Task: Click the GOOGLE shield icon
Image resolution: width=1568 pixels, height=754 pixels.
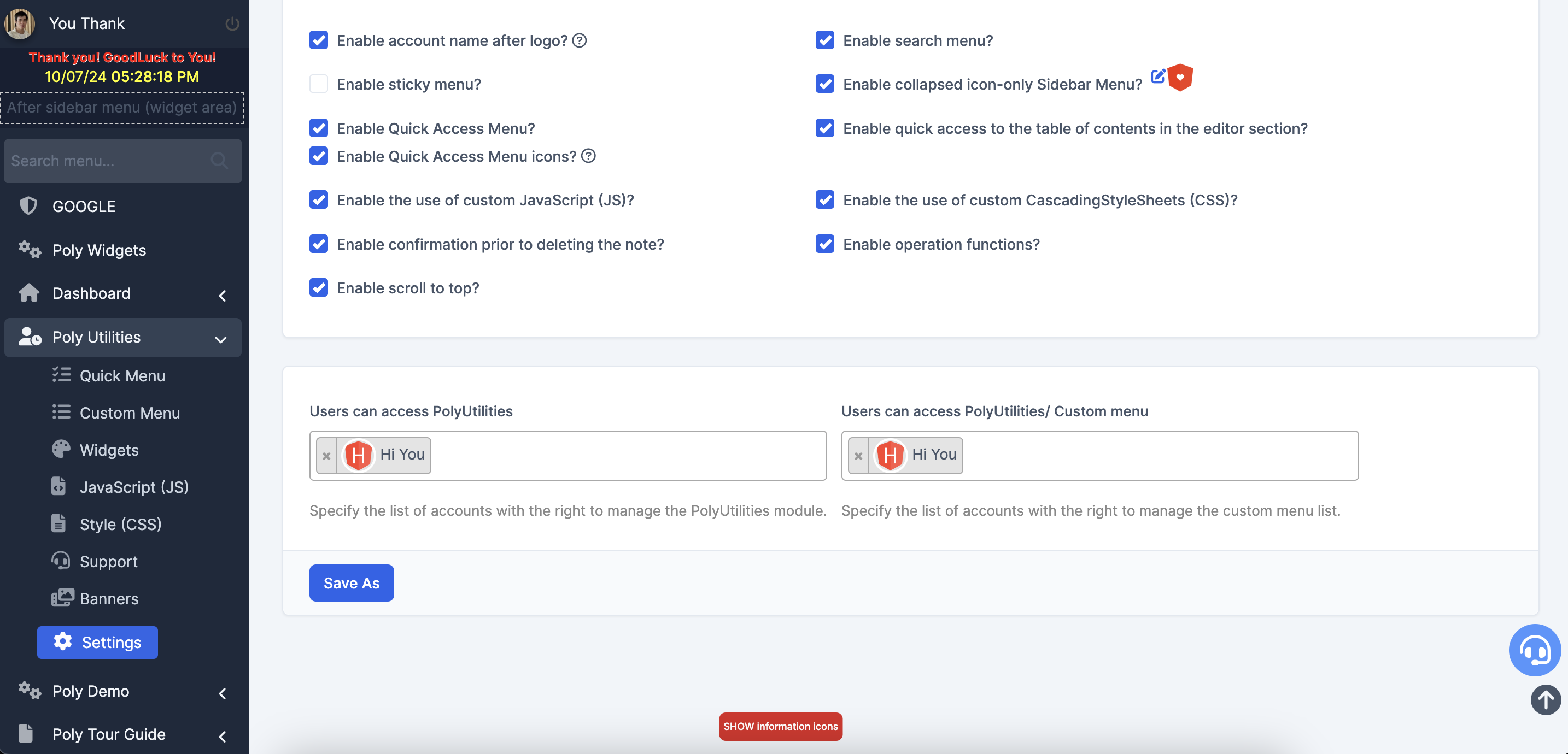Action: point(28,205)
